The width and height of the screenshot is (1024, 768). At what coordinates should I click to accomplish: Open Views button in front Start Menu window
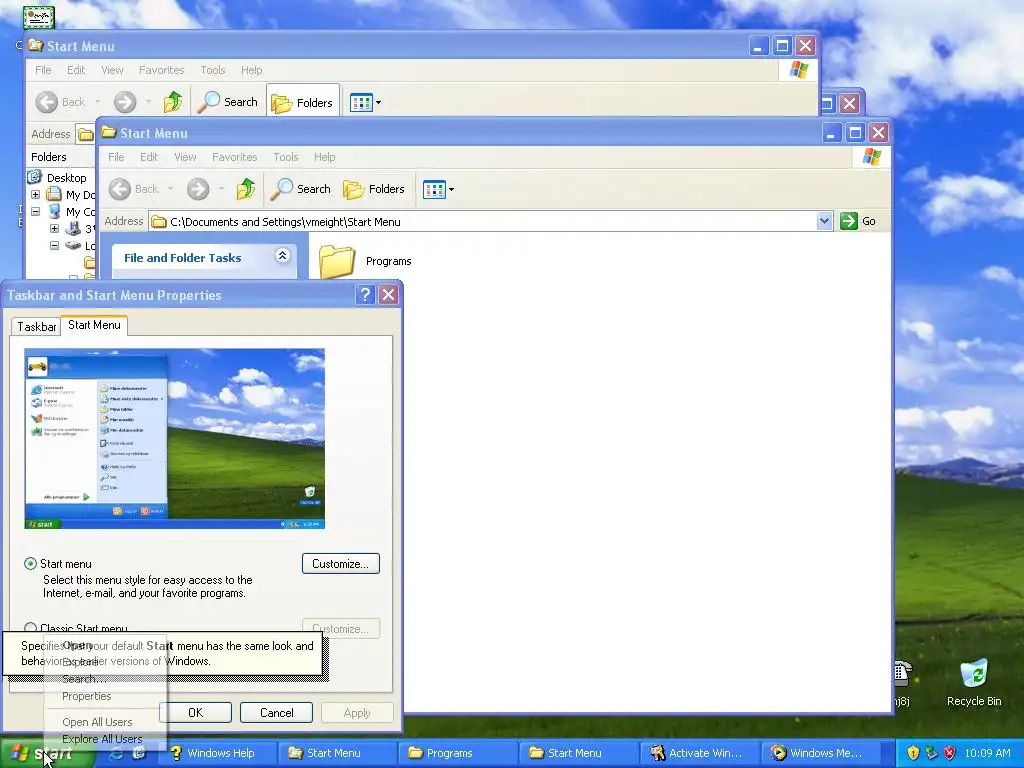pyautogui.click(x=434, y=189)
